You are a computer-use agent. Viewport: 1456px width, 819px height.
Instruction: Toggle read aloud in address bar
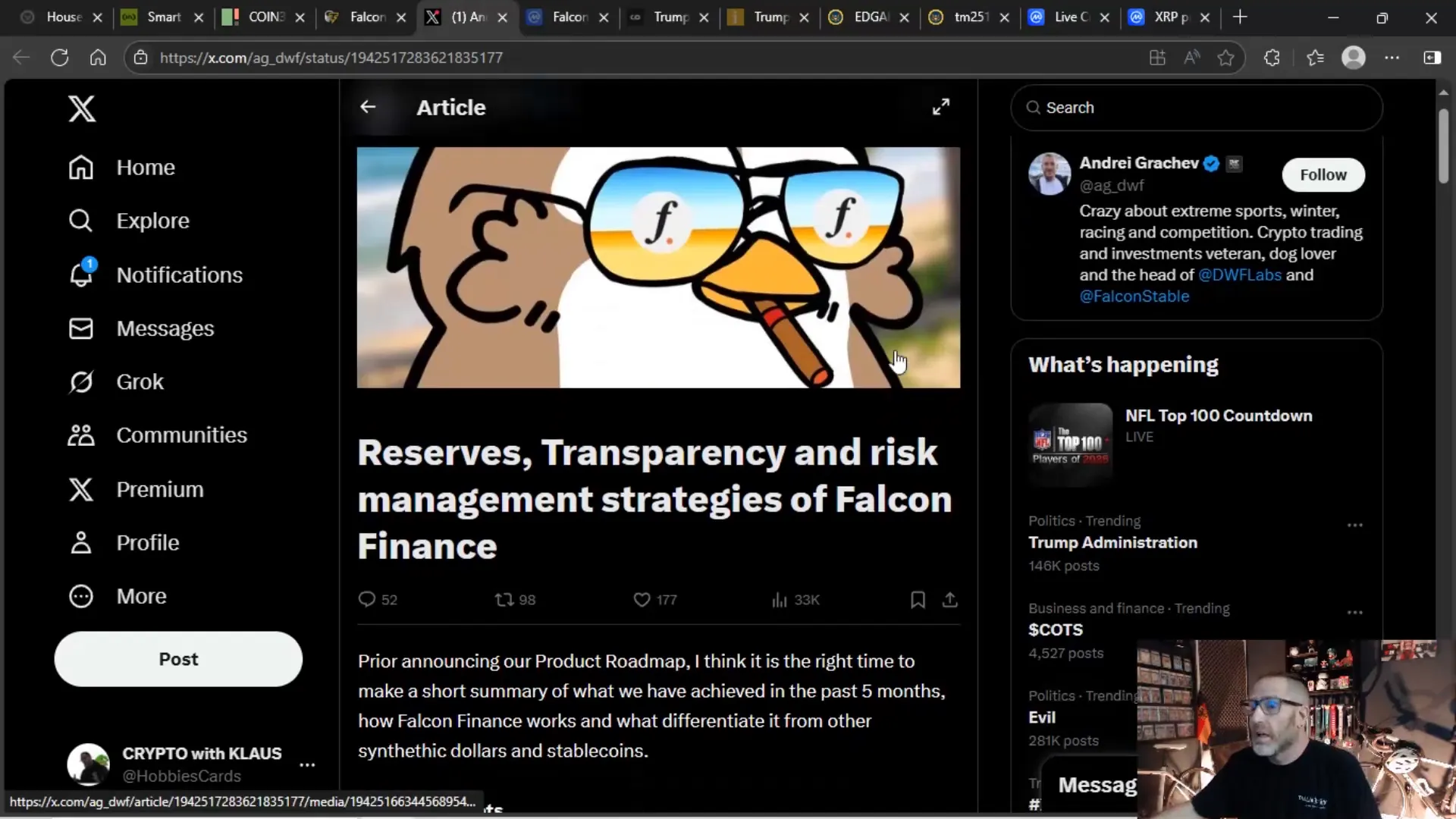(1192, 58)
